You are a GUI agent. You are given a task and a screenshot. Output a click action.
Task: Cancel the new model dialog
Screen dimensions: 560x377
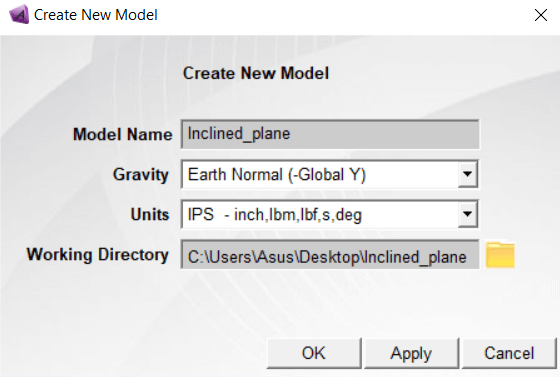(x=509, y=353)
